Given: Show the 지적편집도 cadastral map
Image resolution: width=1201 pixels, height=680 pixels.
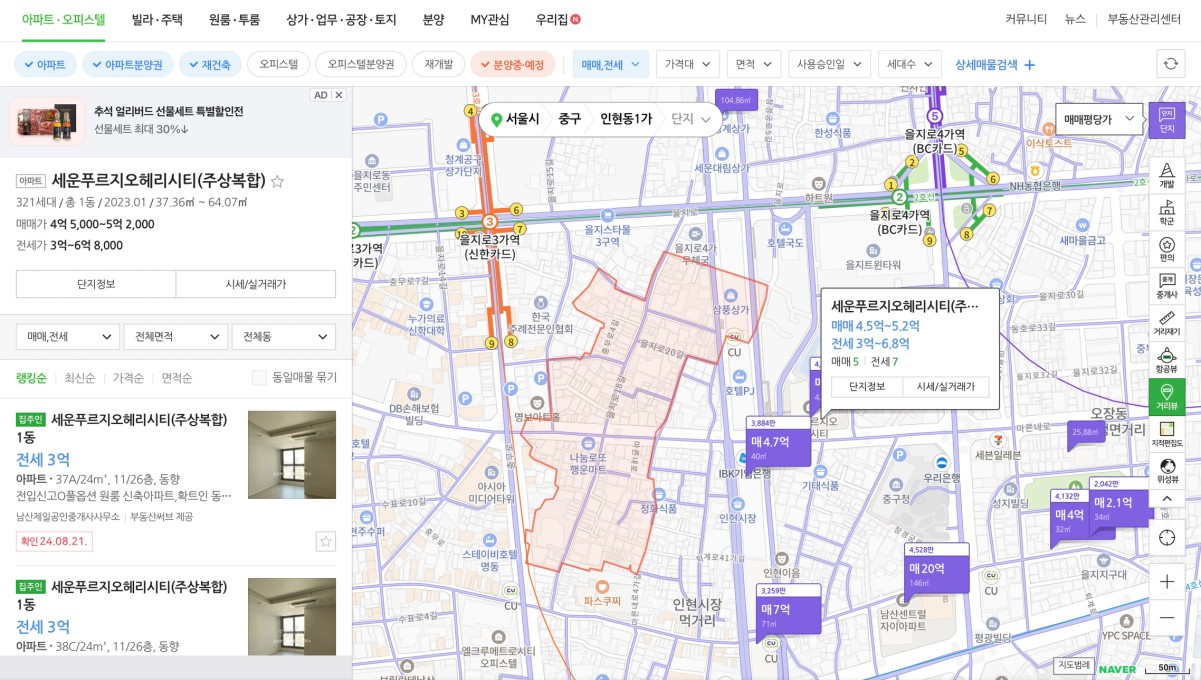Looking at the screenshot, I should pyautogui.click(x=1167, y=434).
